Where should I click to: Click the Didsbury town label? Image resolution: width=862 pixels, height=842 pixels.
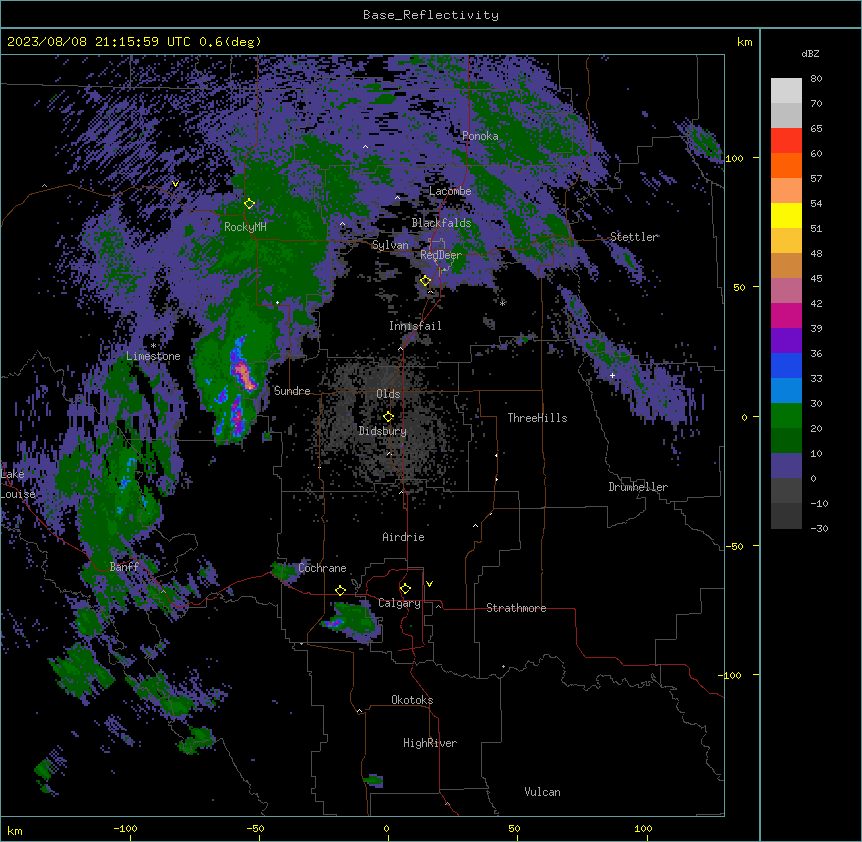[x=383, y=431]
